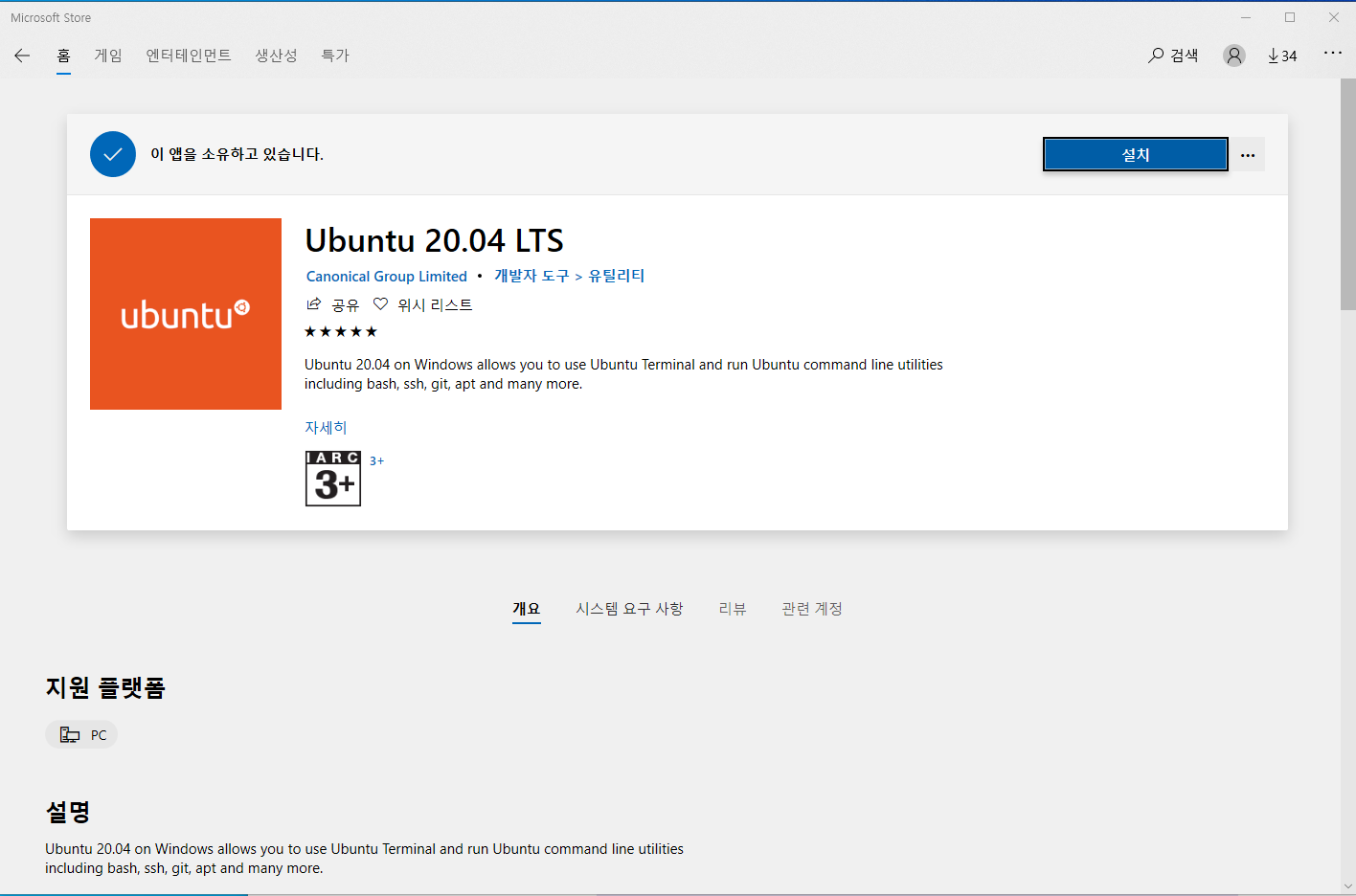Screen dimensions: 1356x896
Task: Click the IARC 3+ rating badge
Action: [333, 479]
